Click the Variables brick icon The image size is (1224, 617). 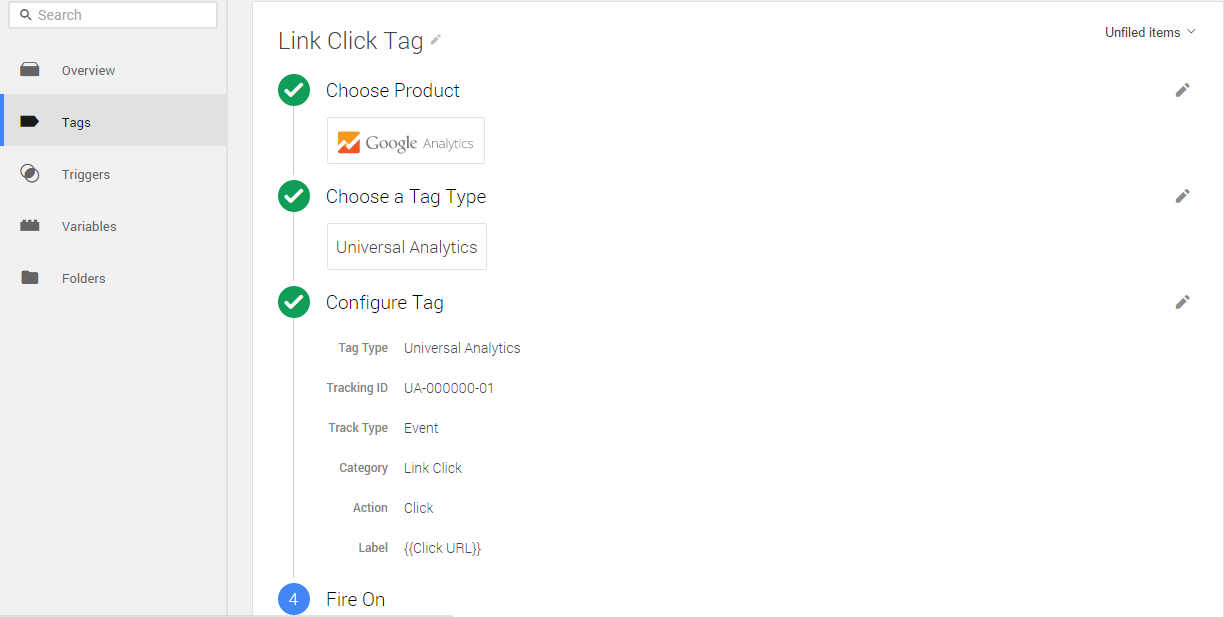click(30, 226)
